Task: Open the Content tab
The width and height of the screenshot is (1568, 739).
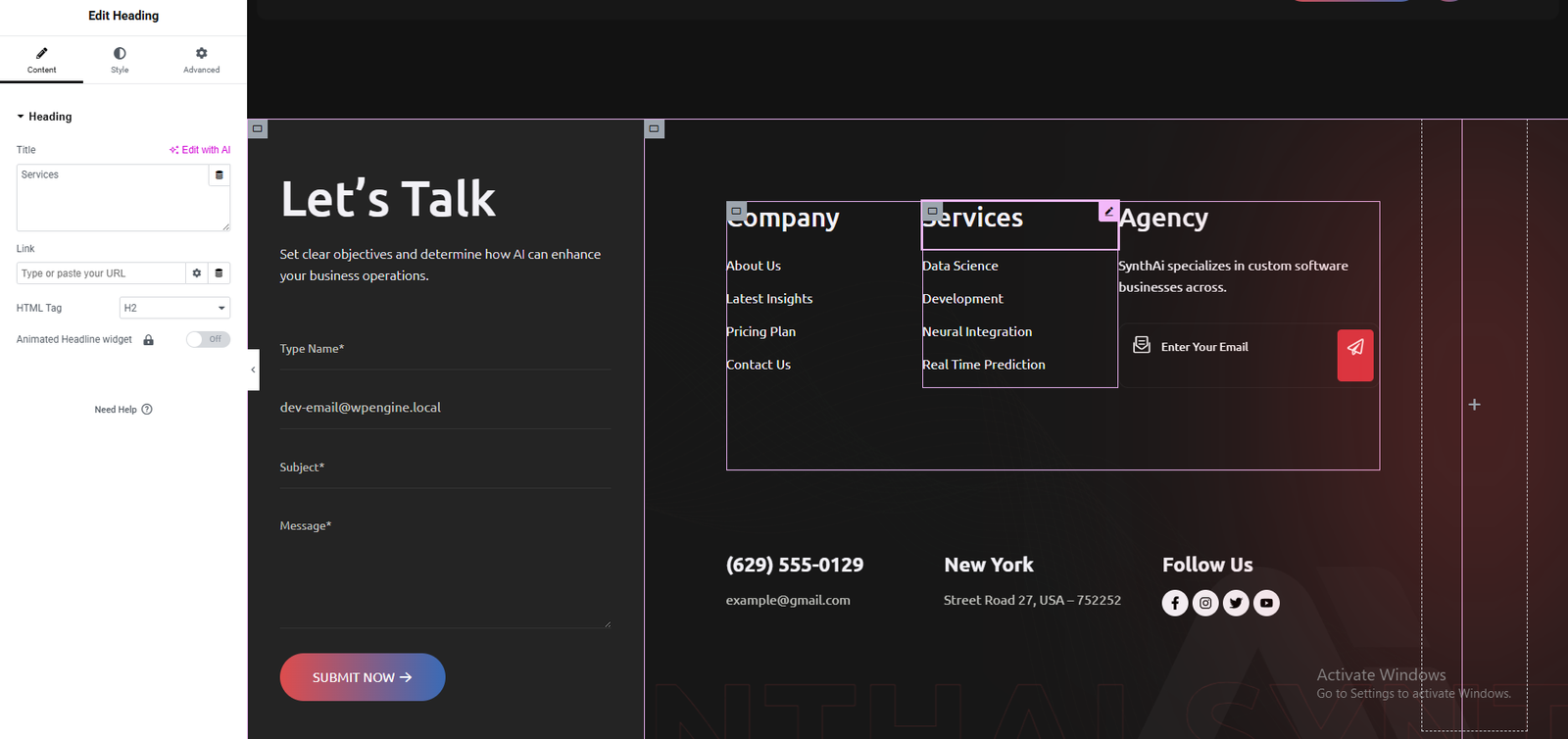Action: pyautogui.click(x=41, y=60)
